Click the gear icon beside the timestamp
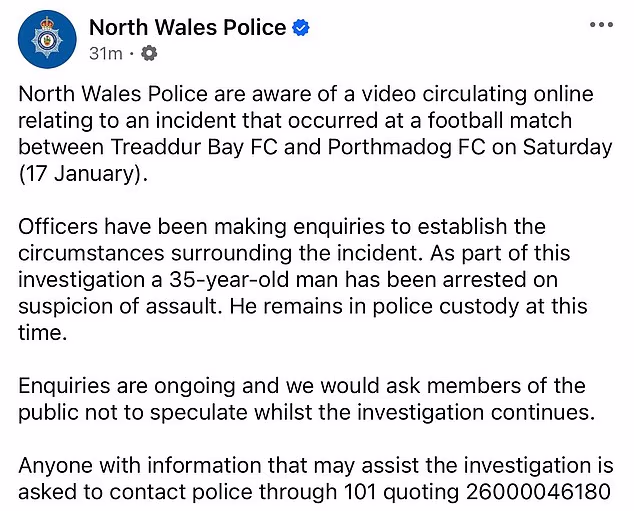Viewport: 634px width, 511px height. [x=148, y=52]
